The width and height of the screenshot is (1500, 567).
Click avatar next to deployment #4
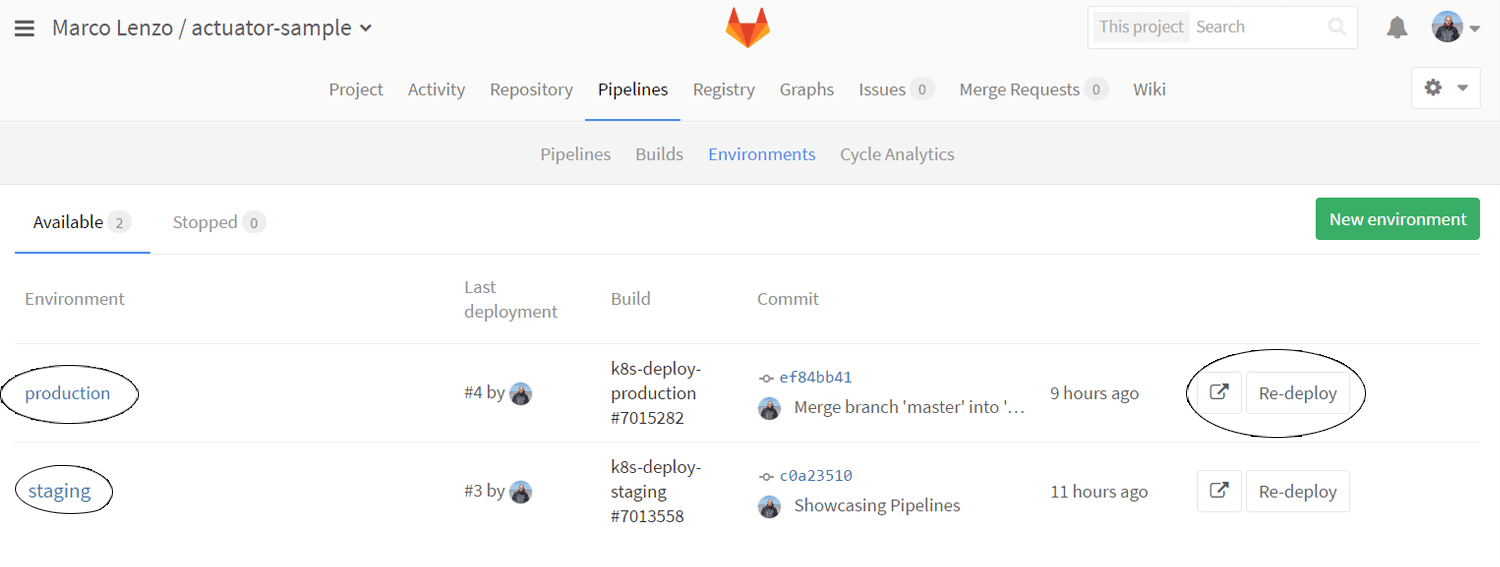pos(520,393)
